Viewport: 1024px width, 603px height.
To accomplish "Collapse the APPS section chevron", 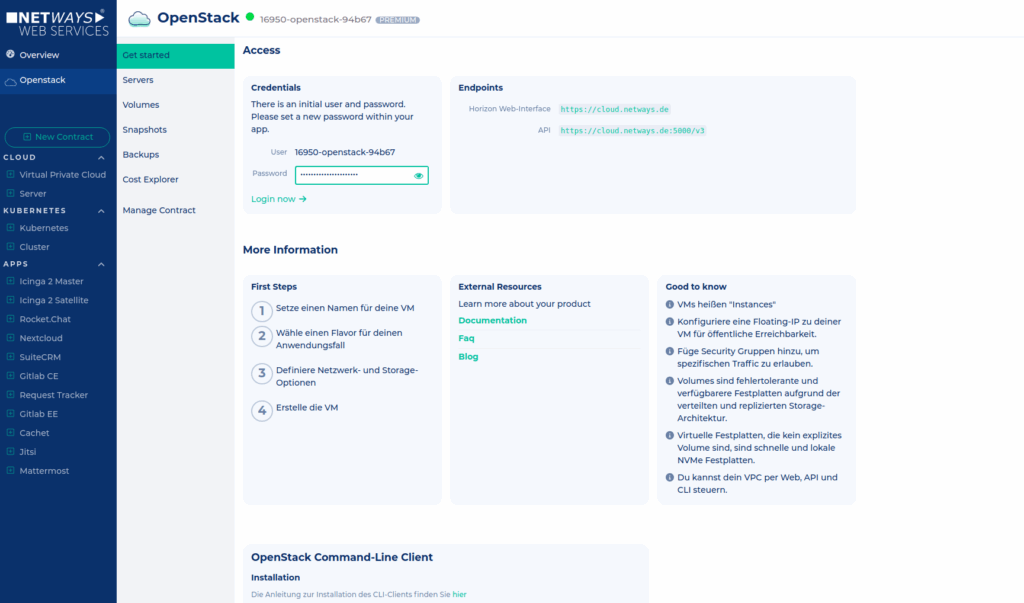I will pyautogui.click(x=101, y=264).
